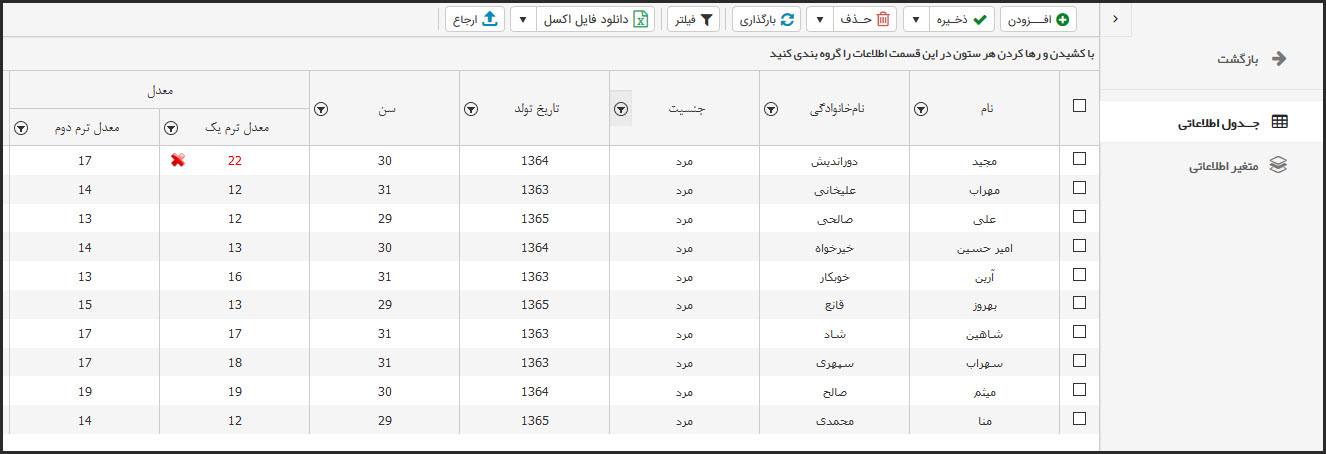
Task: Click the ارجاع (refer) upload button
Action: [475, 19]
